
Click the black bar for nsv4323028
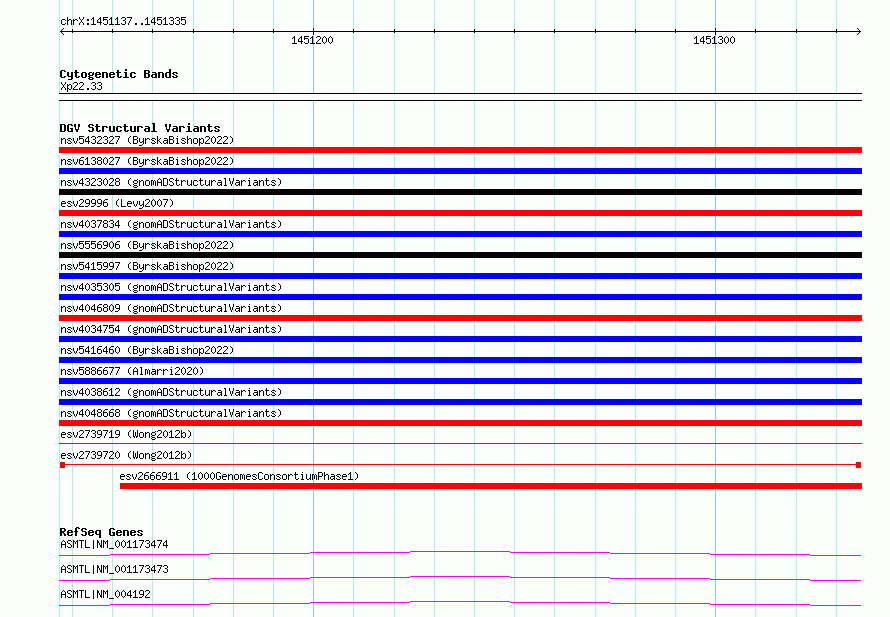tap(460, 192)
